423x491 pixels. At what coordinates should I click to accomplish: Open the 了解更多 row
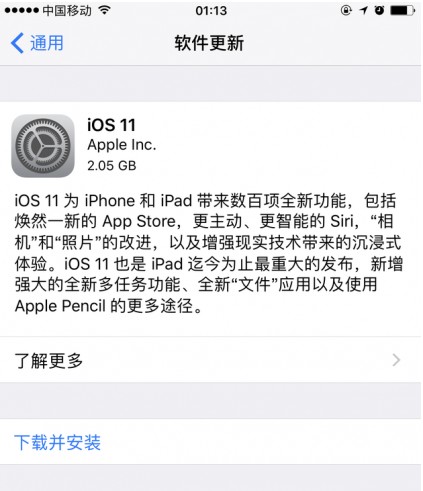(210, 360)
